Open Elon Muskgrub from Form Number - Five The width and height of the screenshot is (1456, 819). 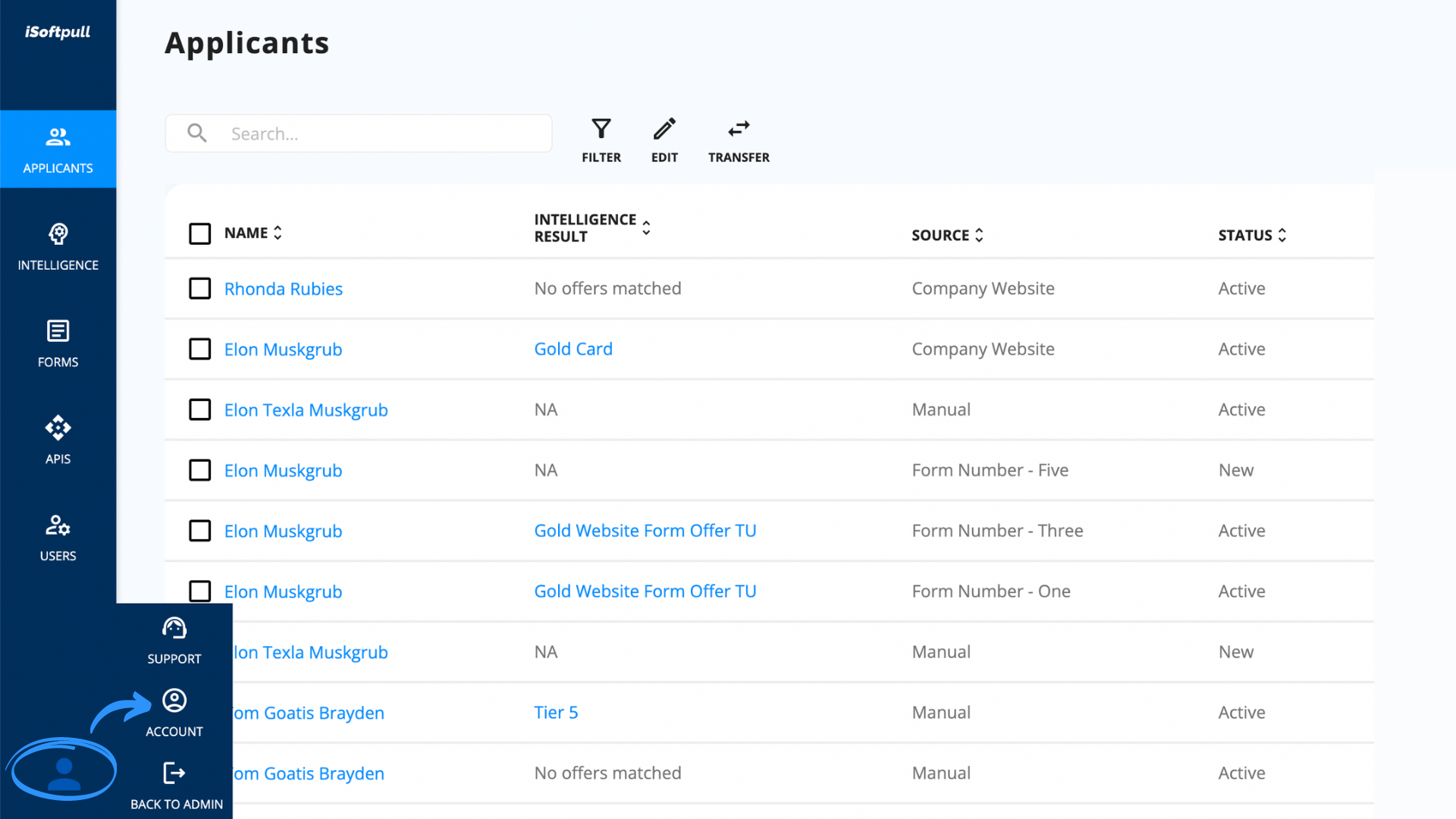(283, 471)
